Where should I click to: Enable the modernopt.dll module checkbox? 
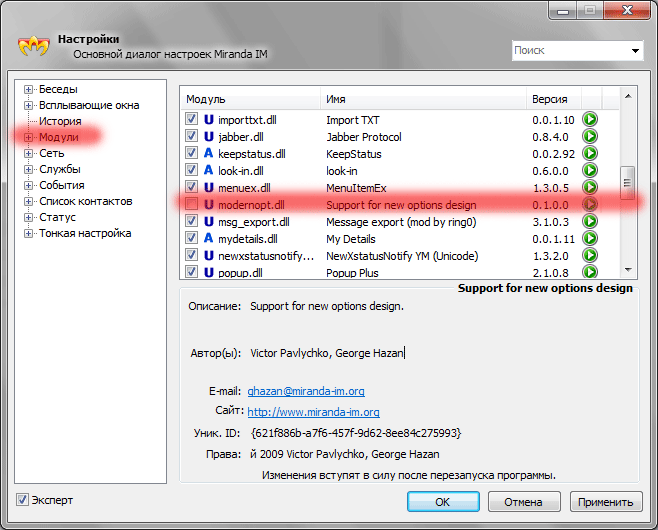coord(191,204)
